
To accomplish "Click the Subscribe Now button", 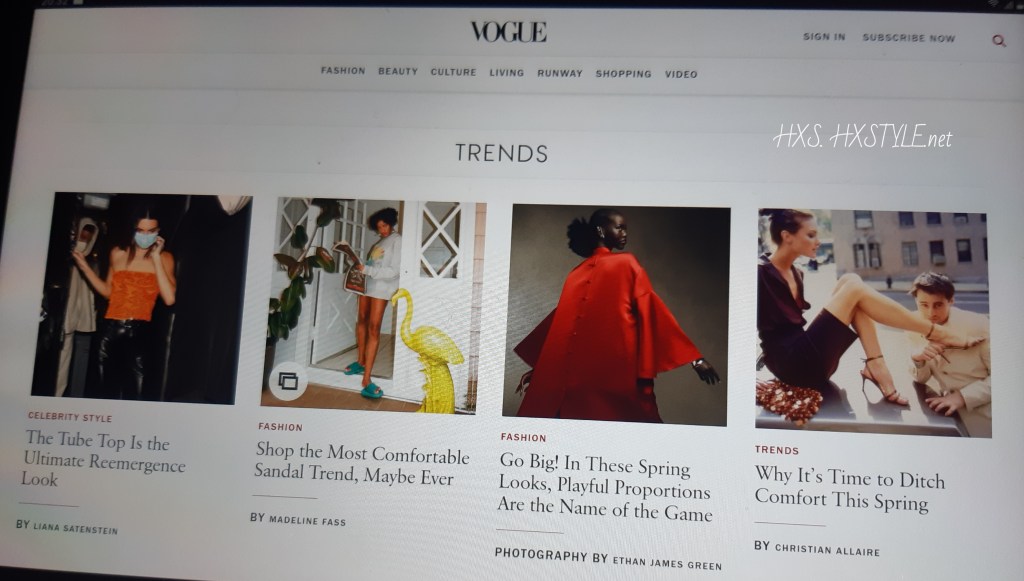I will (908, 38).
